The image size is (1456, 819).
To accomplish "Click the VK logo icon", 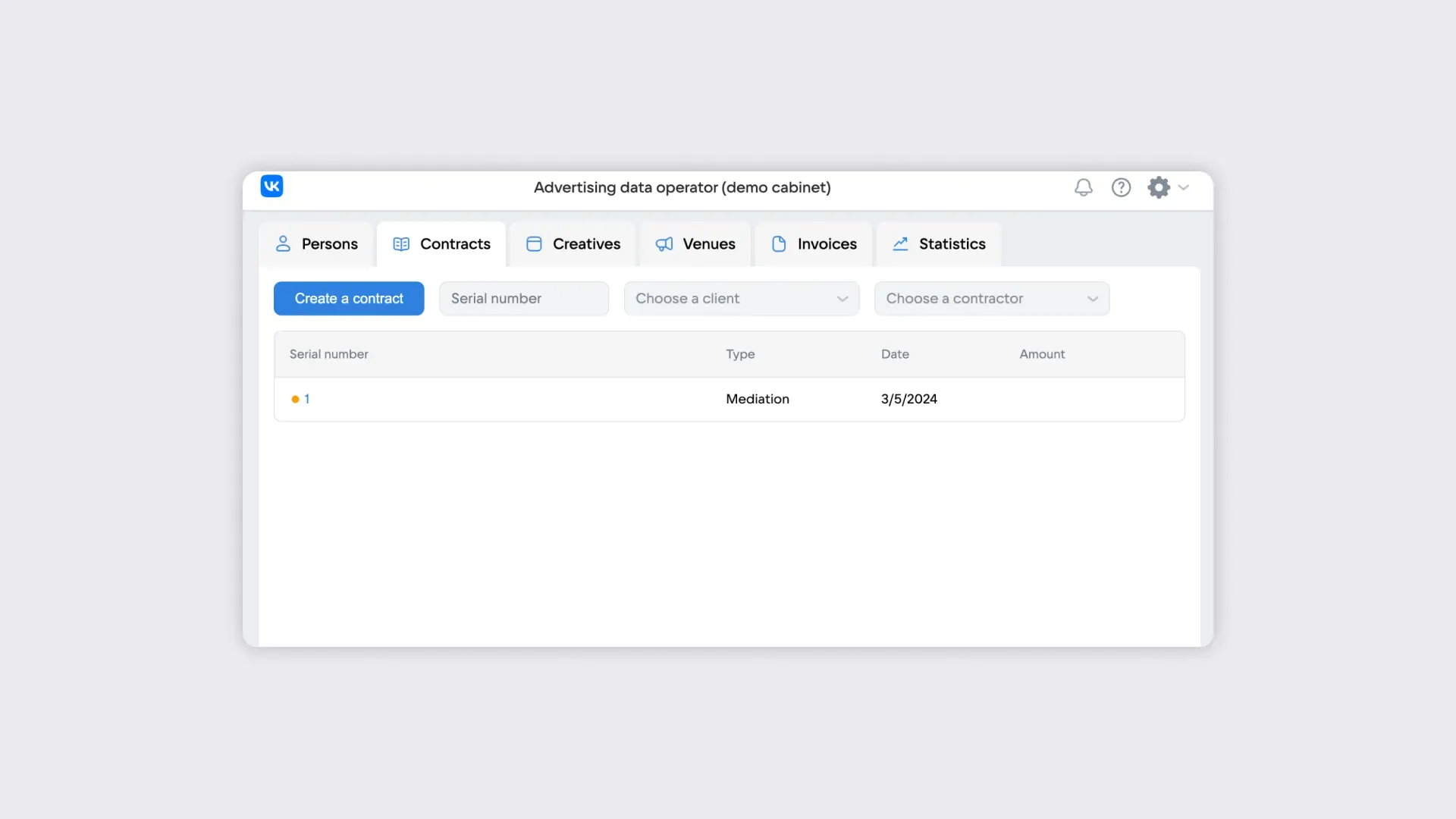I will [x=271, y=187].
